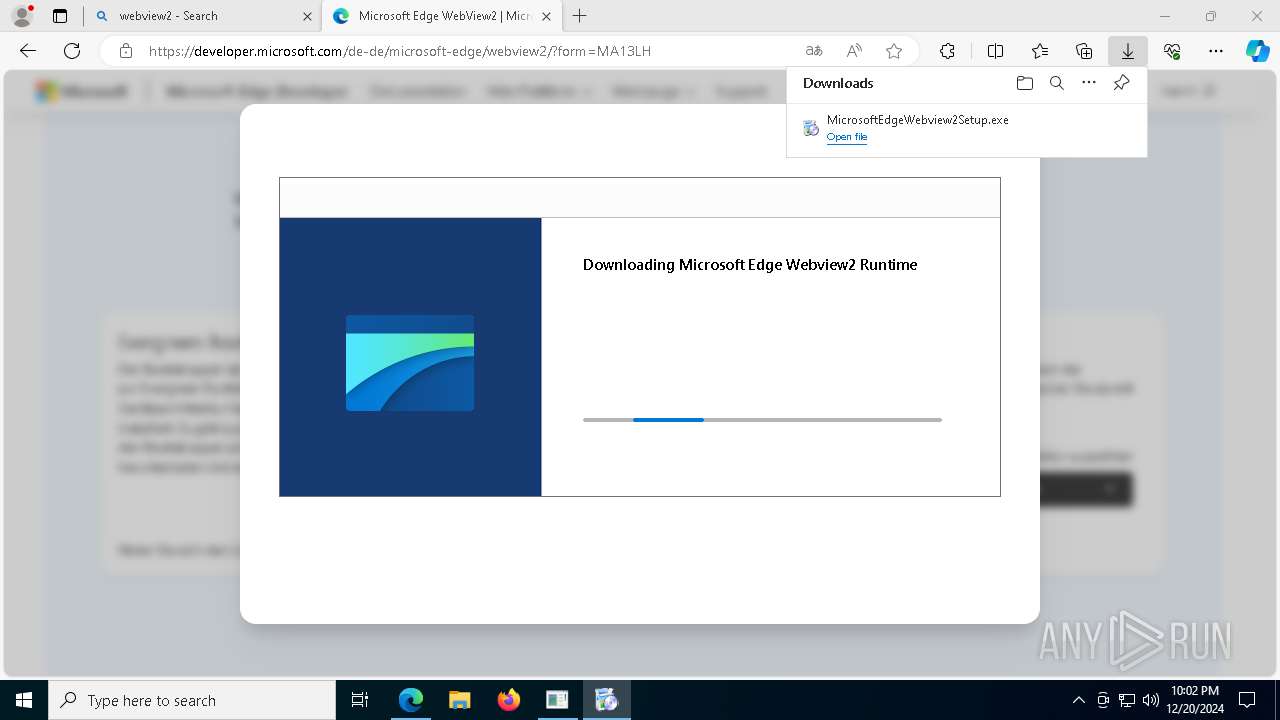The image size is (1280, 720).
Task: Open Collections icon in toolbar
Action: [1084, 51]
